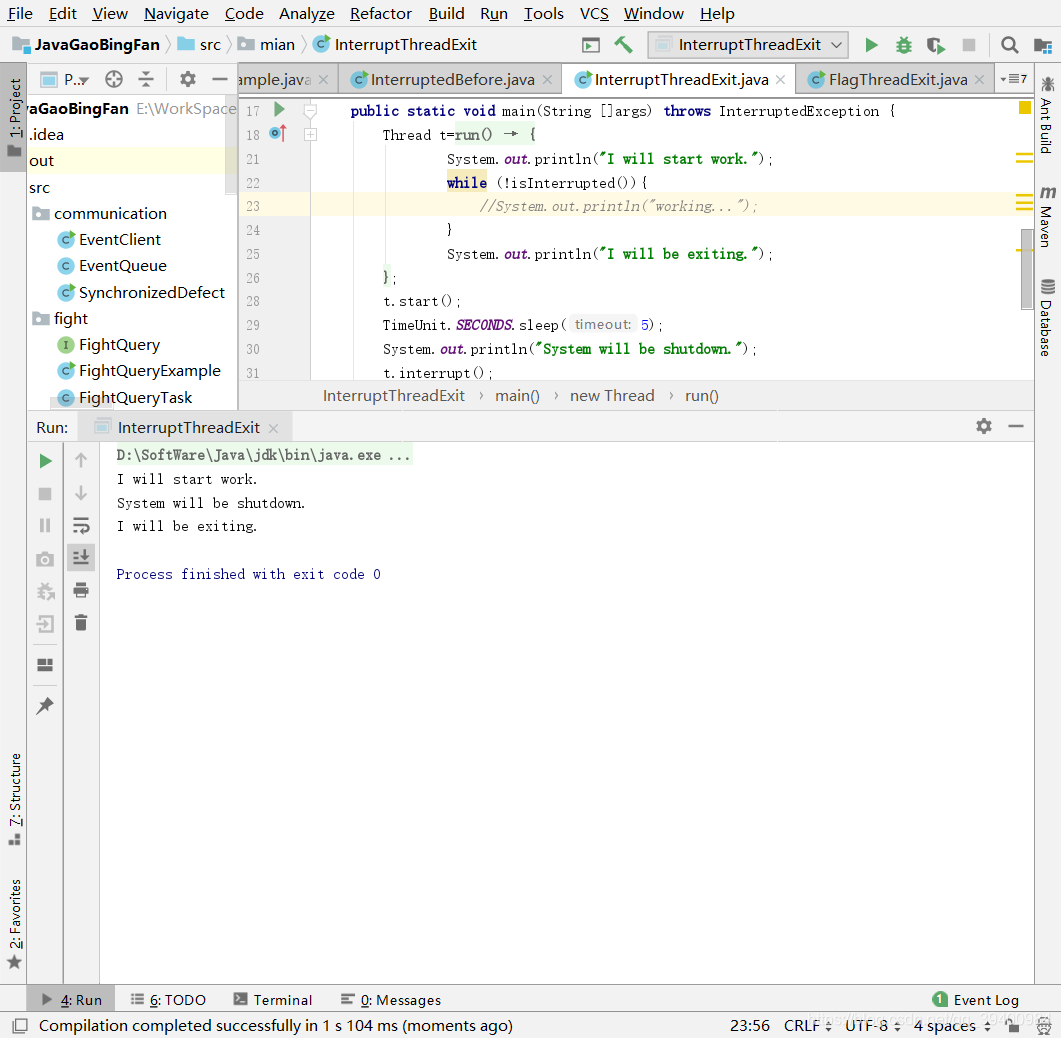Rerun the program in Run panel
This screenshot has height=1038, width=1061.
45,461
